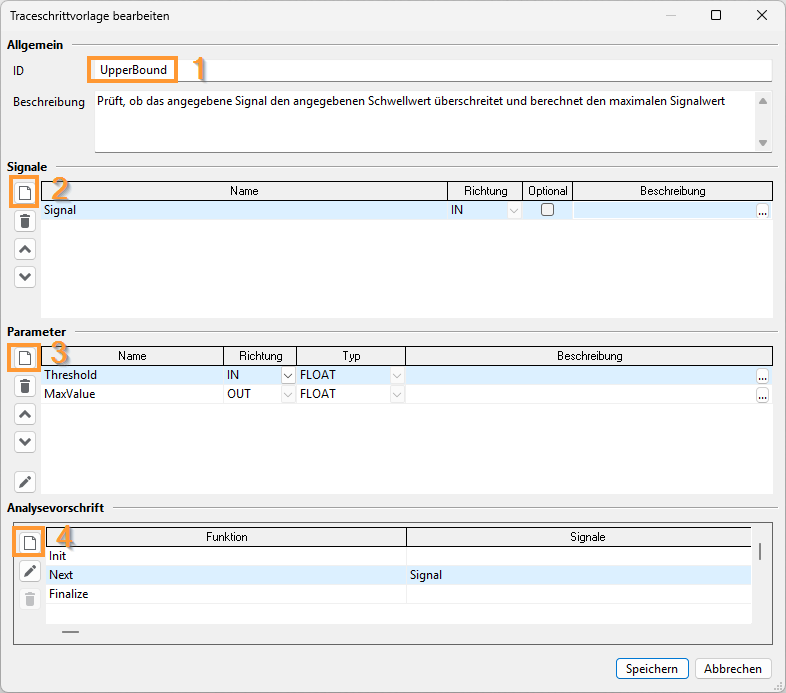Delete function with Analysevorschrift trash icon
The height and width of the screenshot is (693, 786).
(x=30, y=599)
